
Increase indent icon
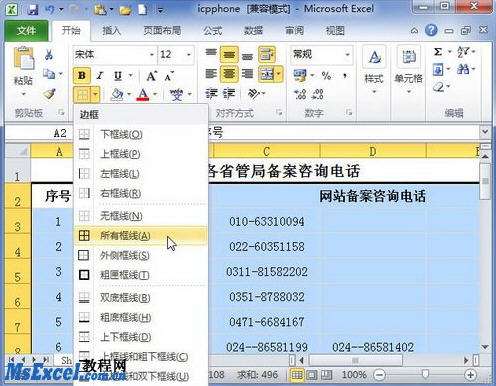click(x=229, y=94)
